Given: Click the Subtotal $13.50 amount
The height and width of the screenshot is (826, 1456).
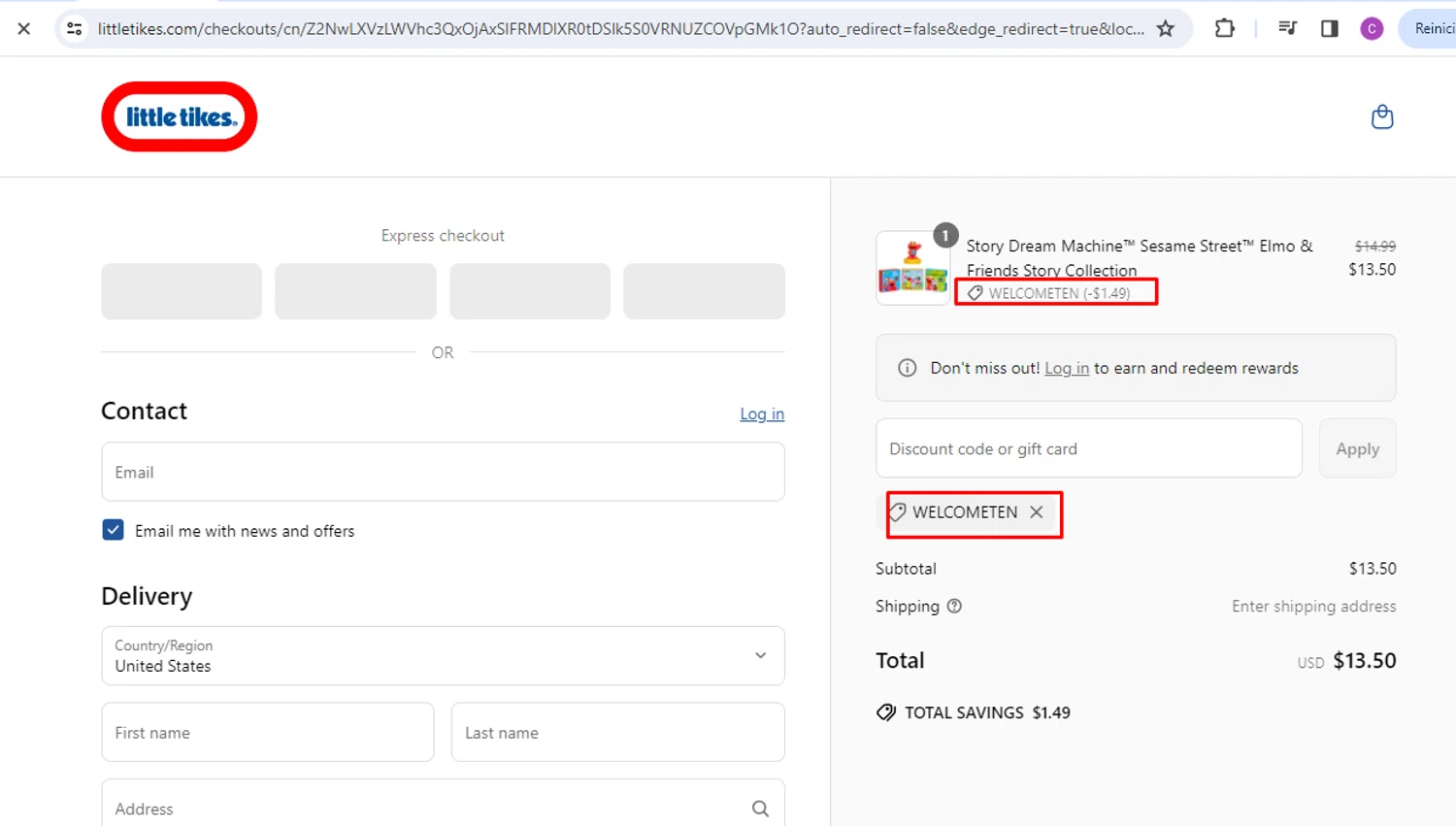Looking at the screenshot, I should coord(1373,569).
